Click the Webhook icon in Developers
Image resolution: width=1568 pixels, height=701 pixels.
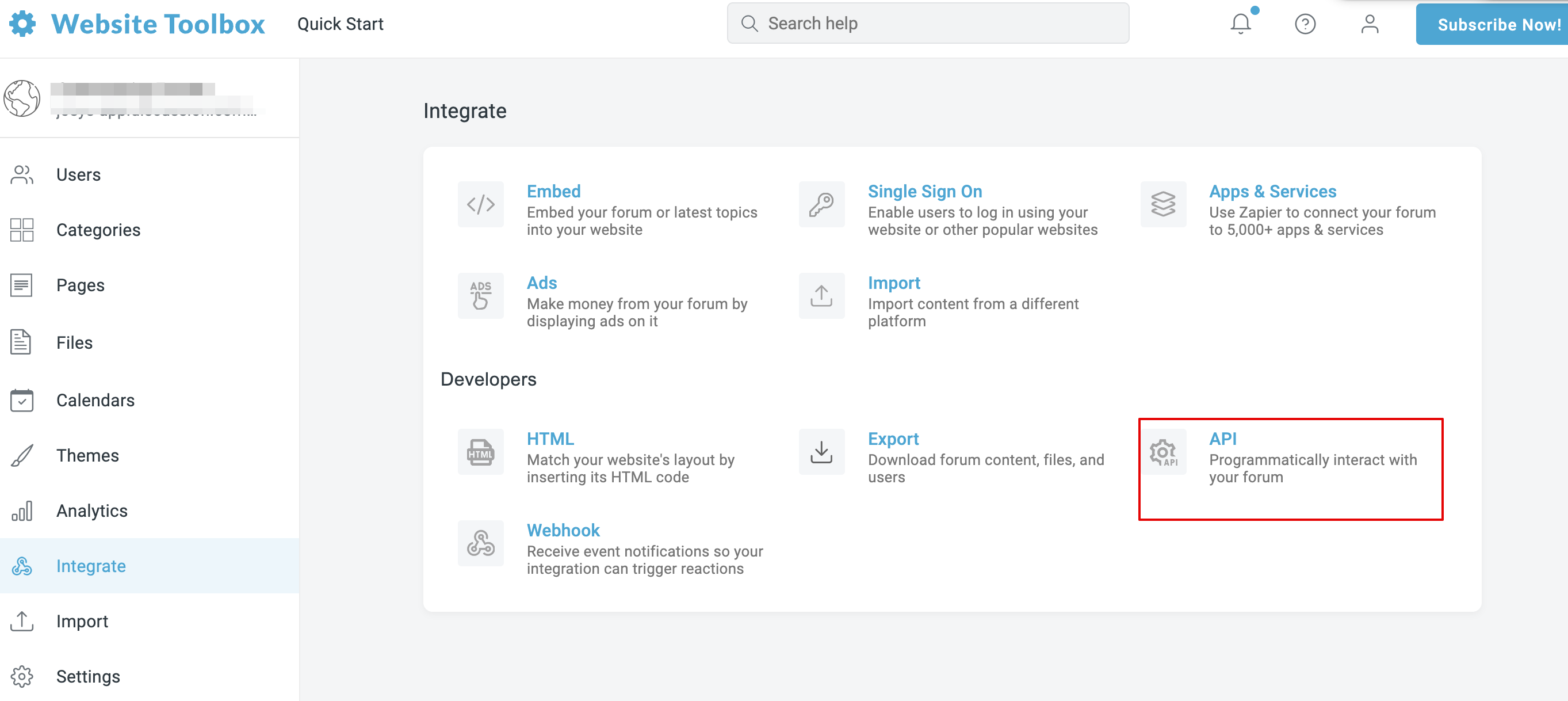click(480, 543)
